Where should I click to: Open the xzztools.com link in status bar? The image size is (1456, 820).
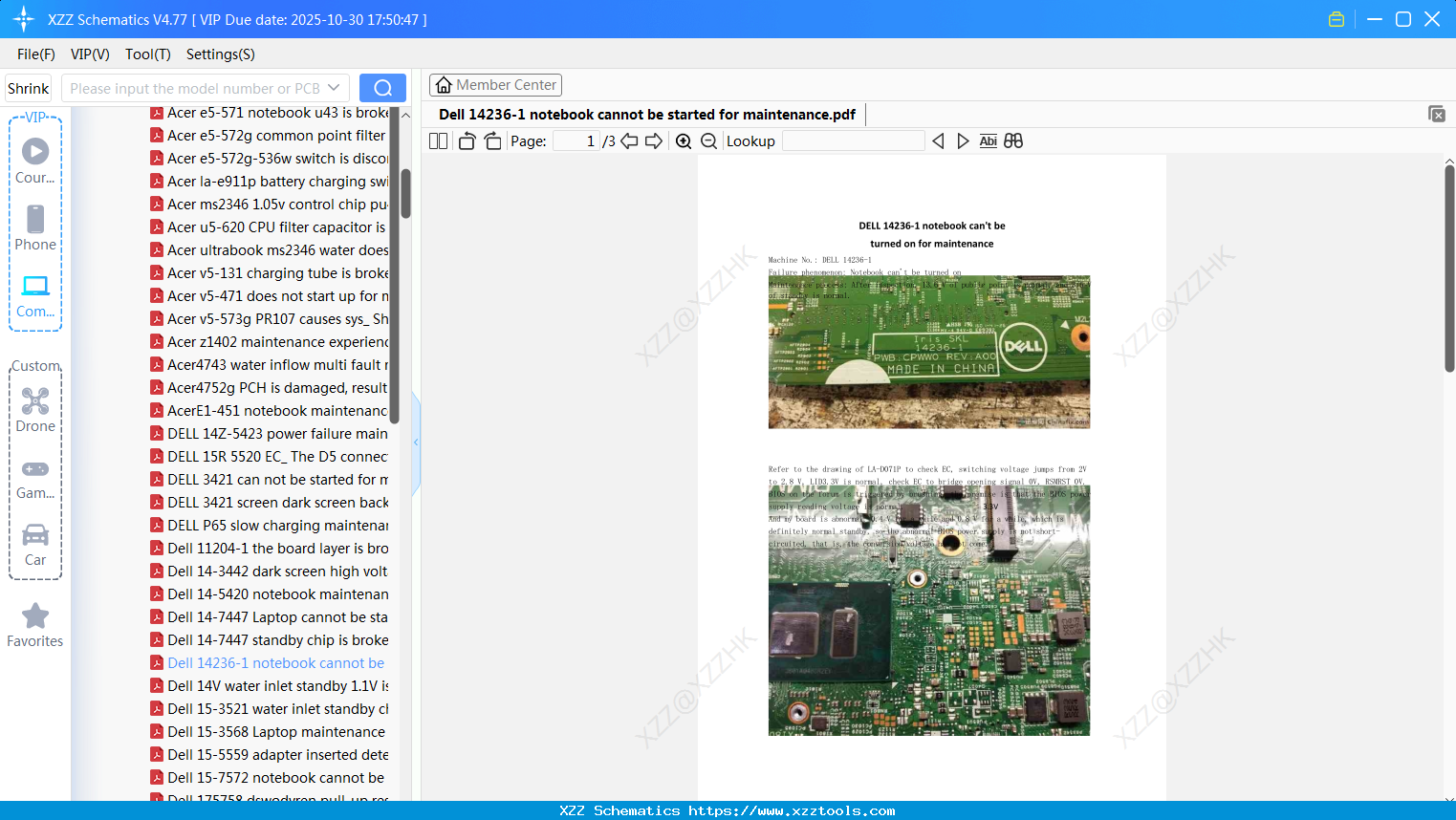792,810
